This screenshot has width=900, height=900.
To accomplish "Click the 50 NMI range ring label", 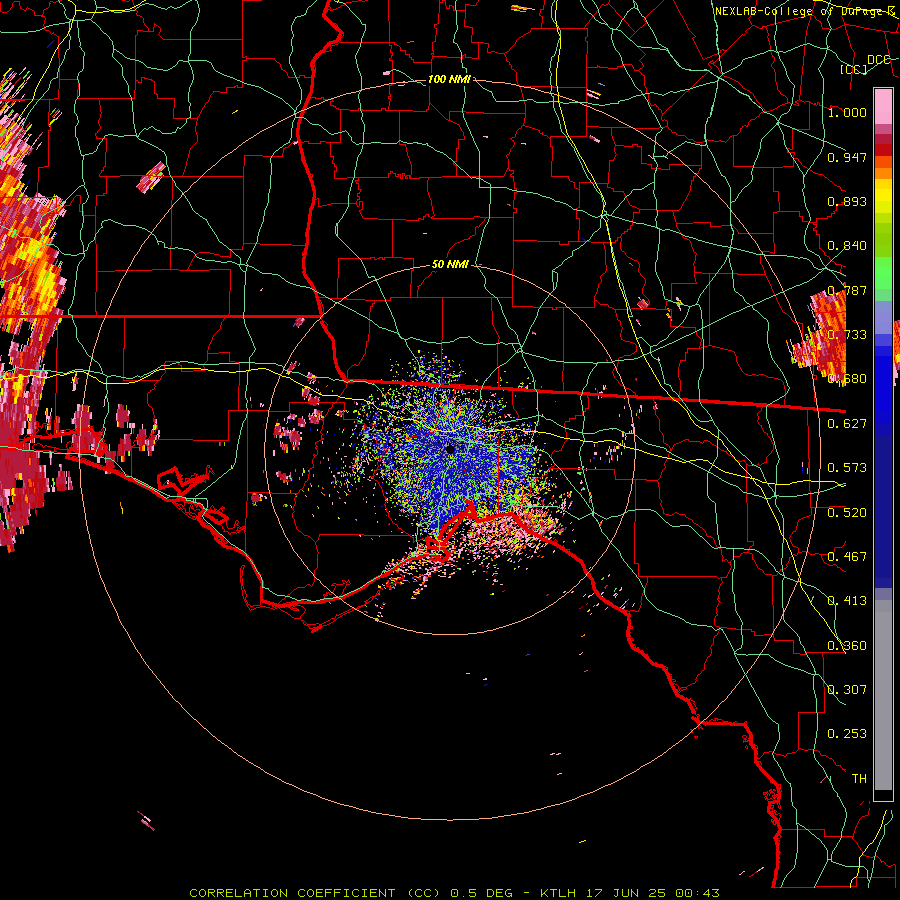I will tap(451, 264).
